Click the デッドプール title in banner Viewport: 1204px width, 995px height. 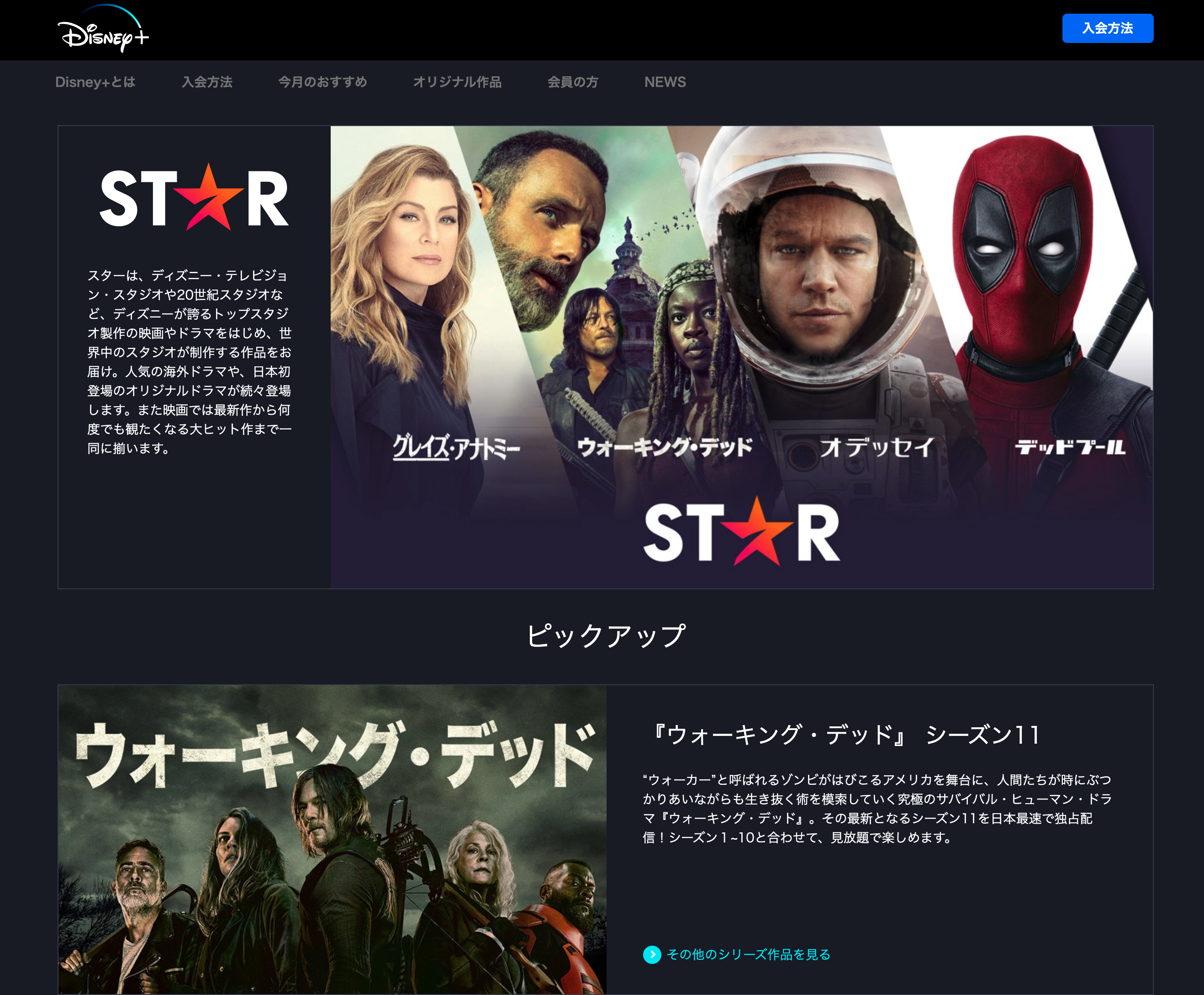click(1071, 447)
